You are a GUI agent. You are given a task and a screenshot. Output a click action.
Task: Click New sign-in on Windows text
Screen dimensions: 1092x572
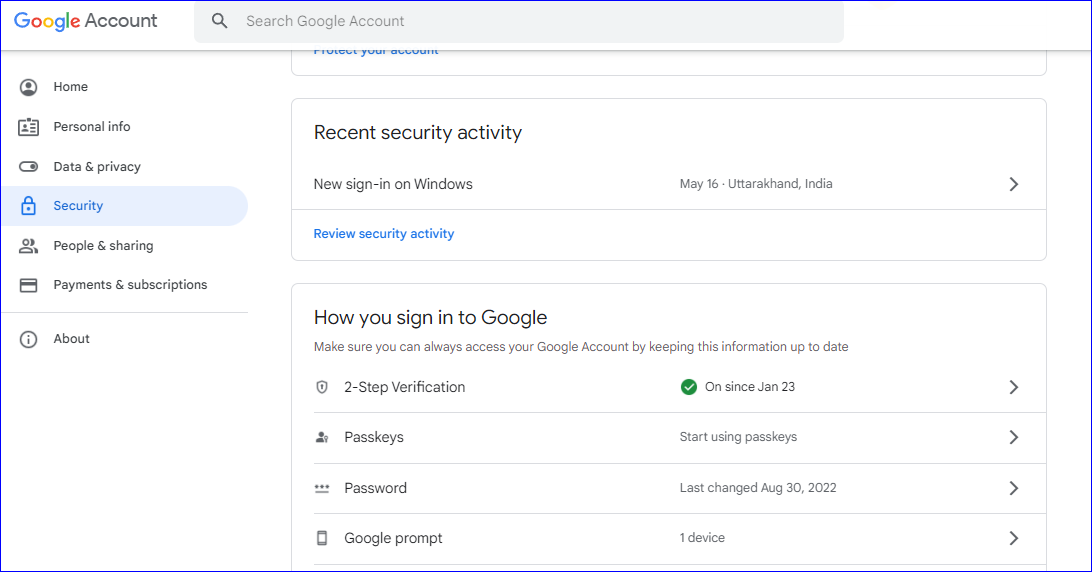click(x=393, y=184)
